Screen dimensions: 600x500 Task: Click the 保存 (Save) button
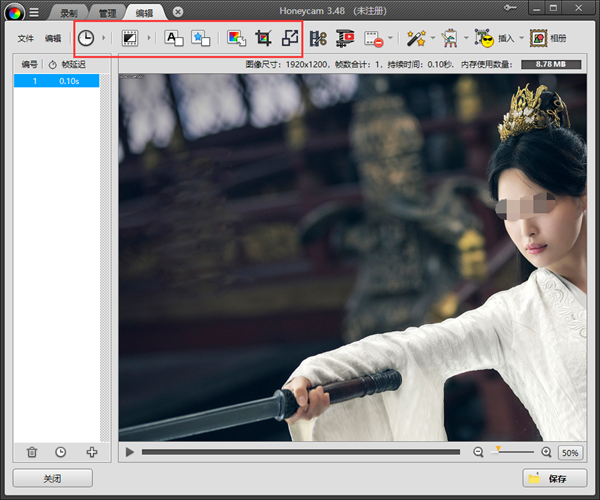(555, 479)
